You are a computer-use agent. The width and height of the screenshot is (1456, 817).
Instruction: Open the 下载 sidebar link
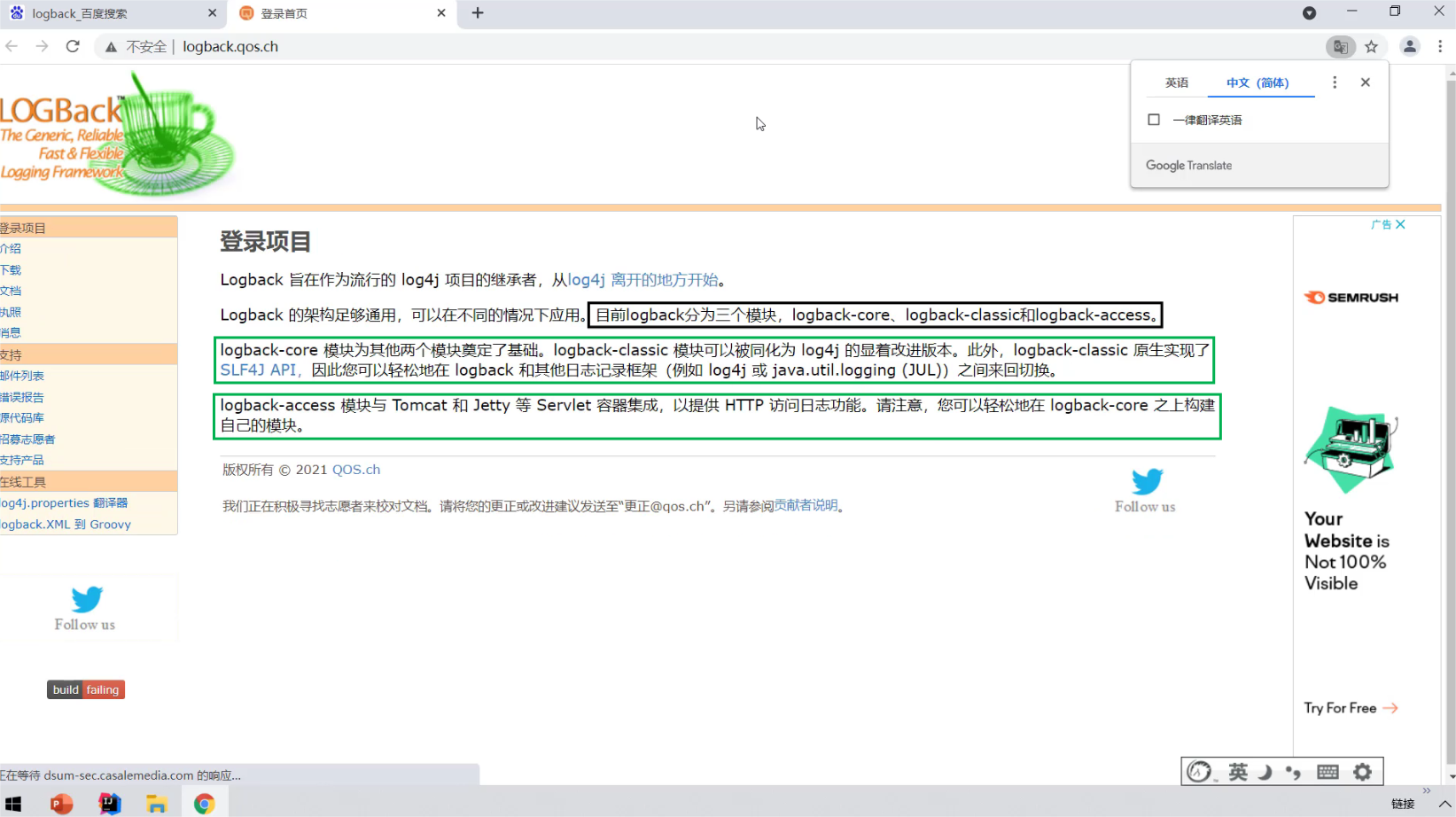[11, 270]
